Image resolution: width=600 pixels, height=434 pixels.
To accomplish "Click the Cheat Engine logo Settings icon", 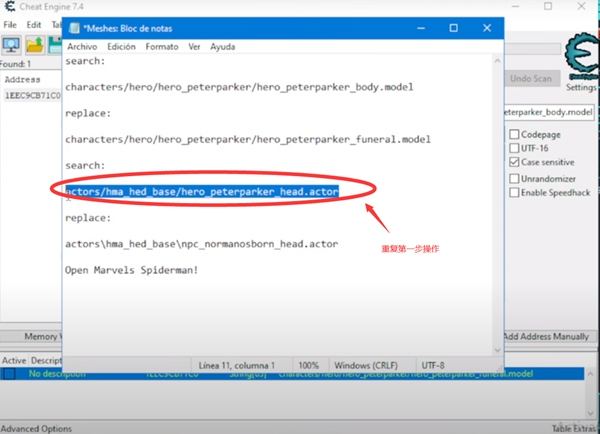I will point(582,56).
